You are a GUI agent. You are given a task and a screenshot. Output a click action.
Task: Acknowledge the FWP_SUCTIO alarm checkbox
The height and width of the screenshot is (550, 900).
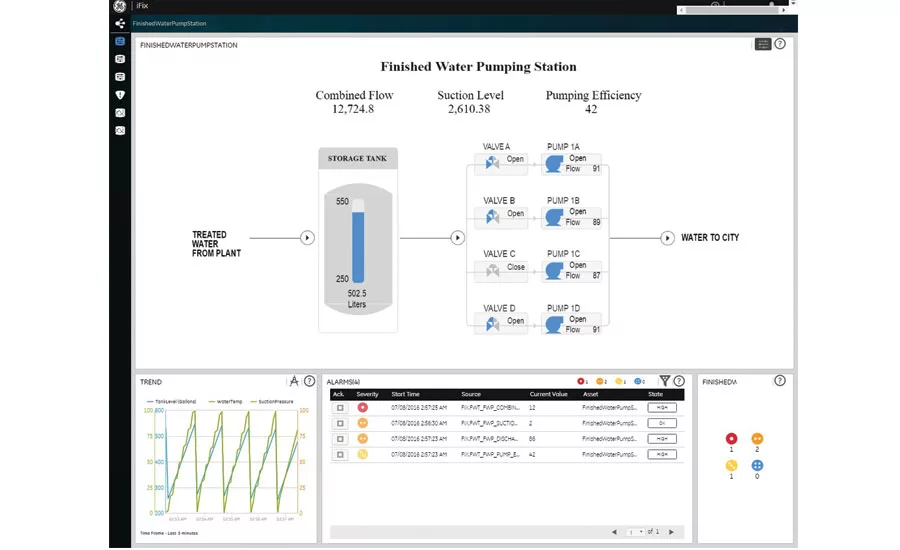tap(340, 423)
